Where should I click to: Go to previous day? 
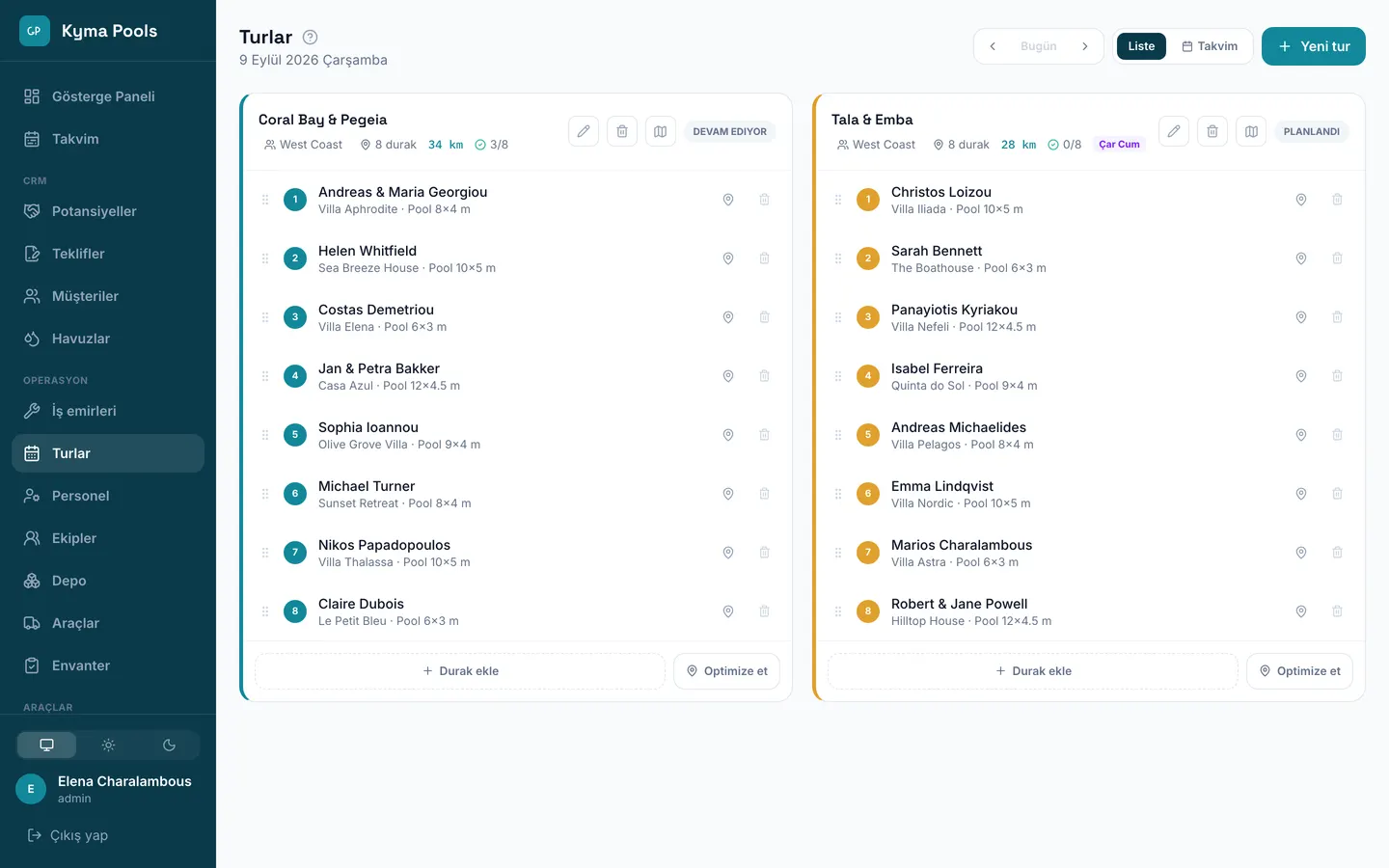click(x=992, y=46)
